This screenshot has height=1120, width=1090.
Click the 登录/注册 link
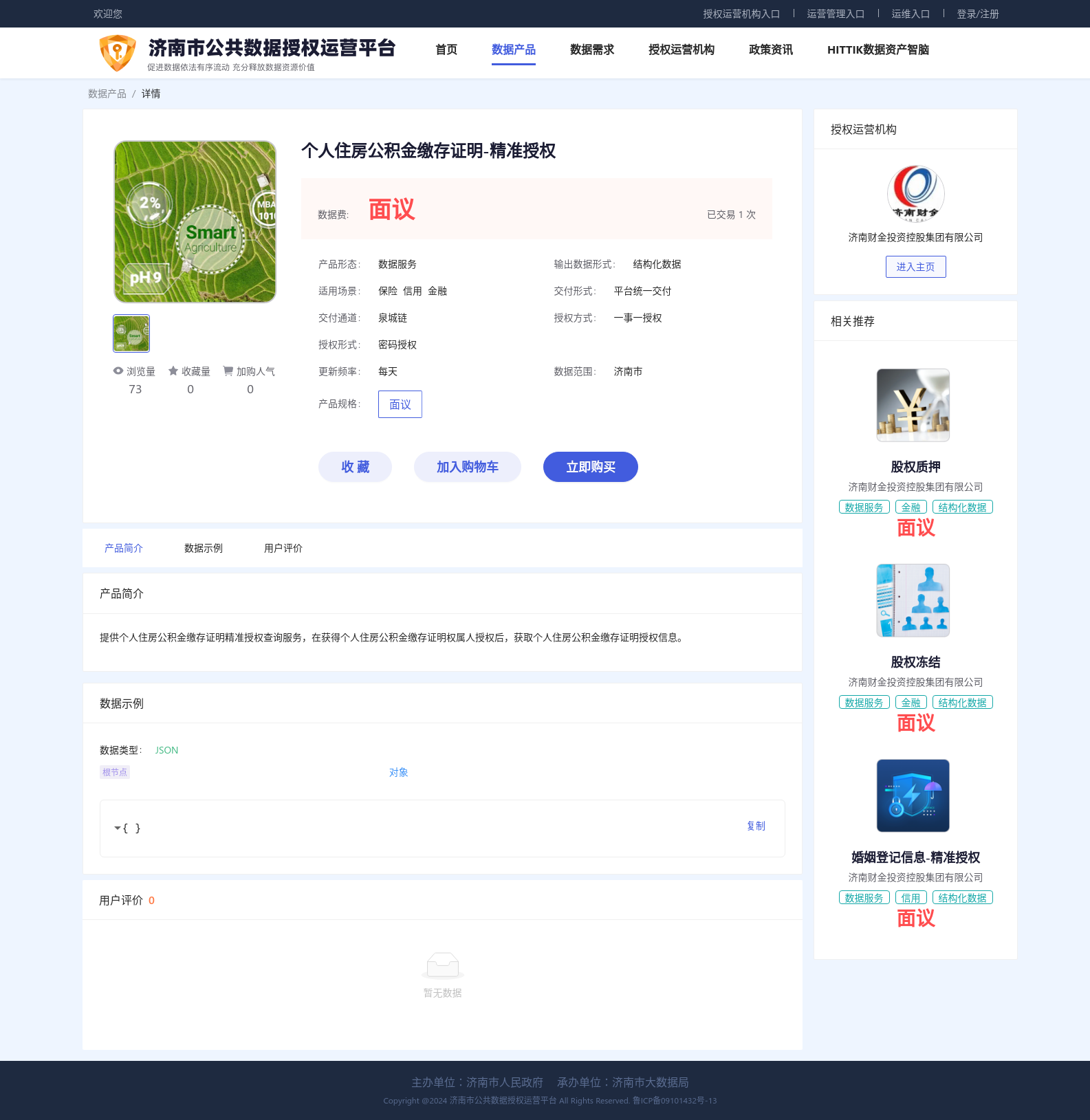tap(978, 14)
